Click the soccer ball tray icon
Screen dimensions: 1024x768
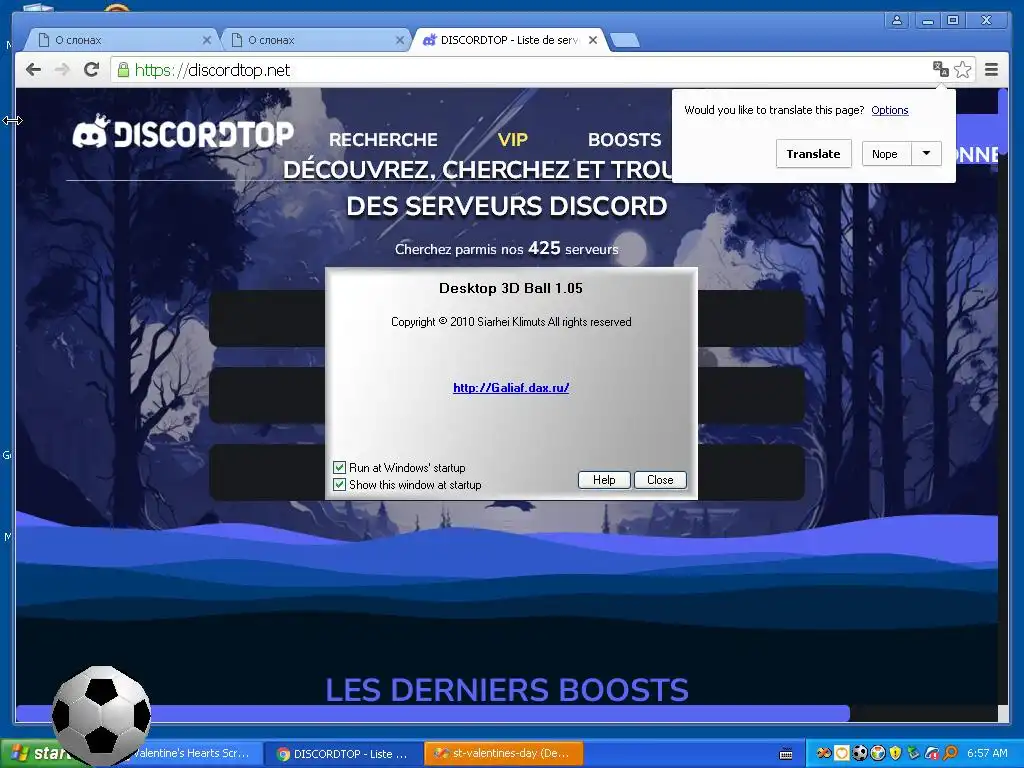pyautogui.click(x=860, y=754)
